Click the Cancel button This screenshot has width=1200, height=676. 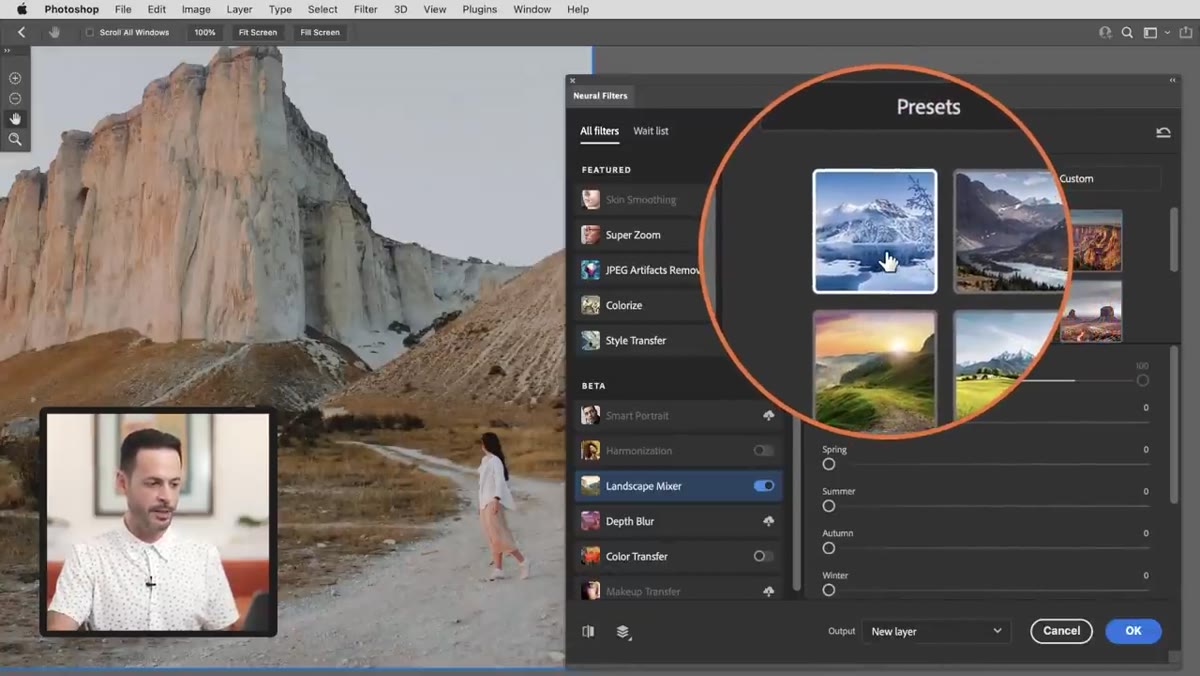pos(1061,631)
